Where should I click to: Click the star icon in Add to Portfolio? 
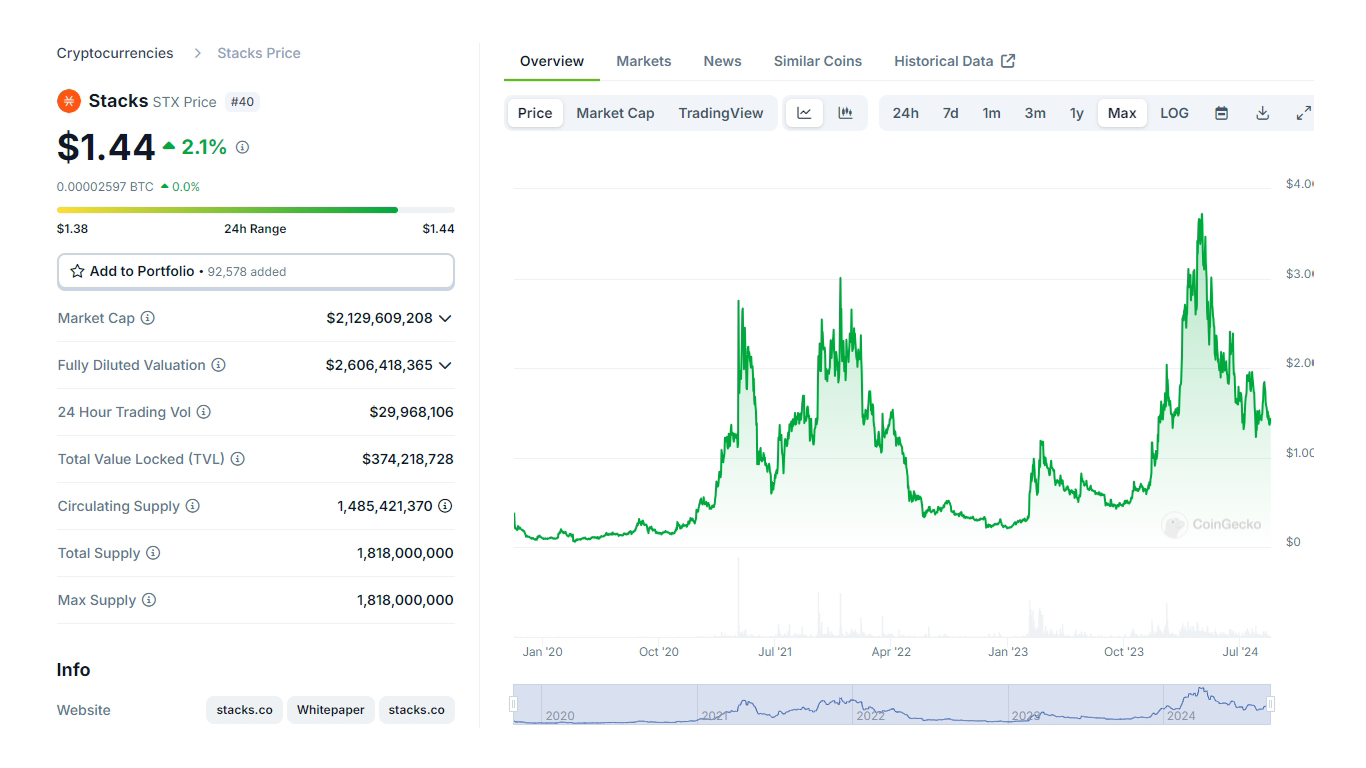tap(77, 271)
